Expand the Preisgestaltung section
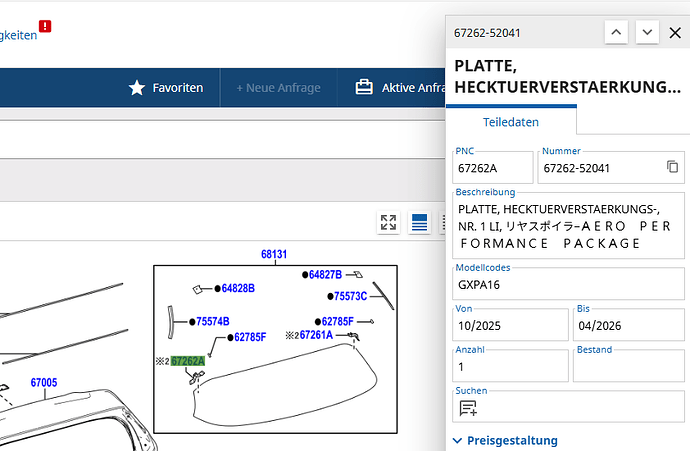The image size is (690, 451). click(x=506, y=440)
